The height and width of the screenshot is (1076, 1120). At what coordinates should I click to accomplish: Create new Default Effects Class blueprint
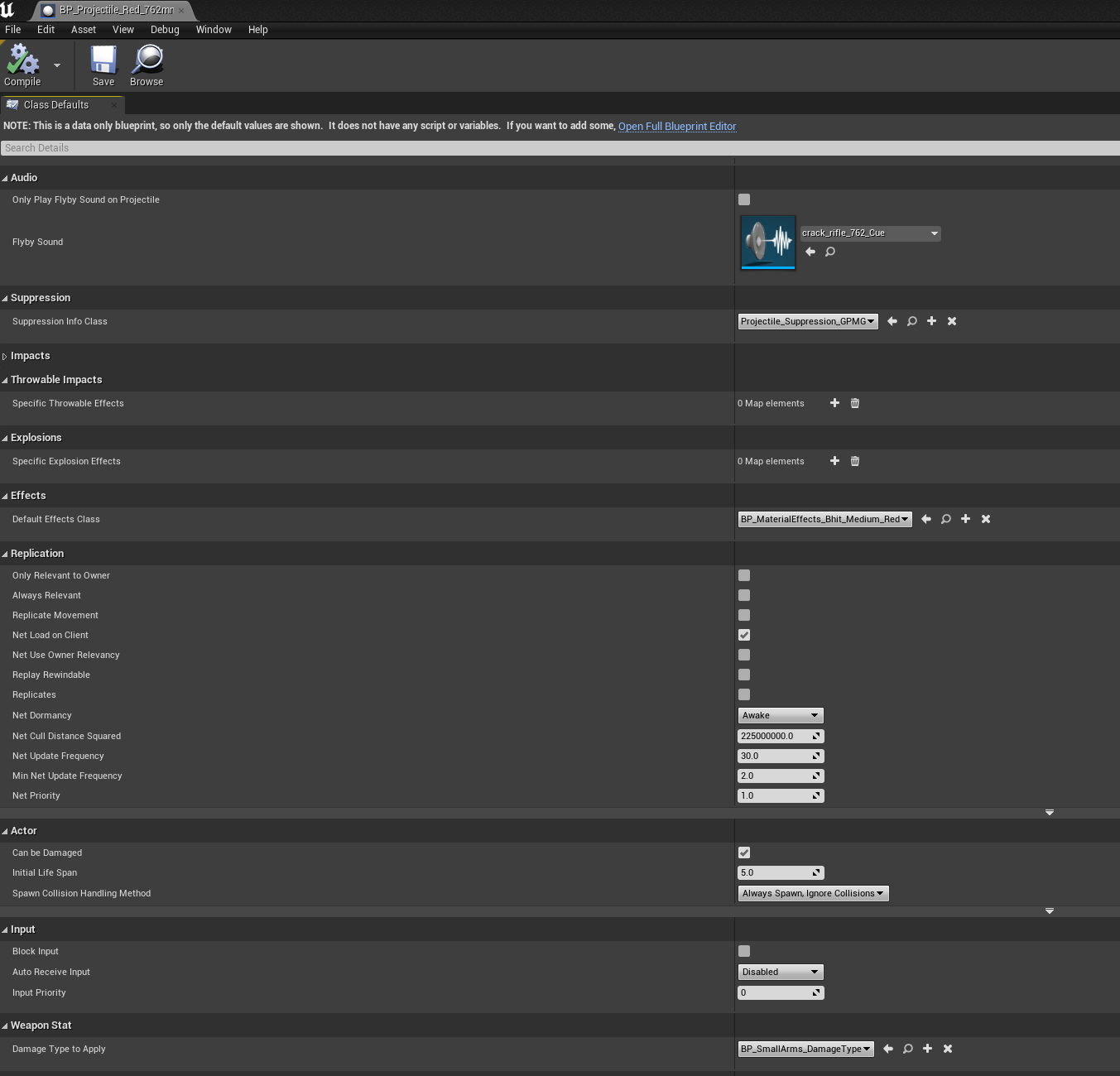966,519
